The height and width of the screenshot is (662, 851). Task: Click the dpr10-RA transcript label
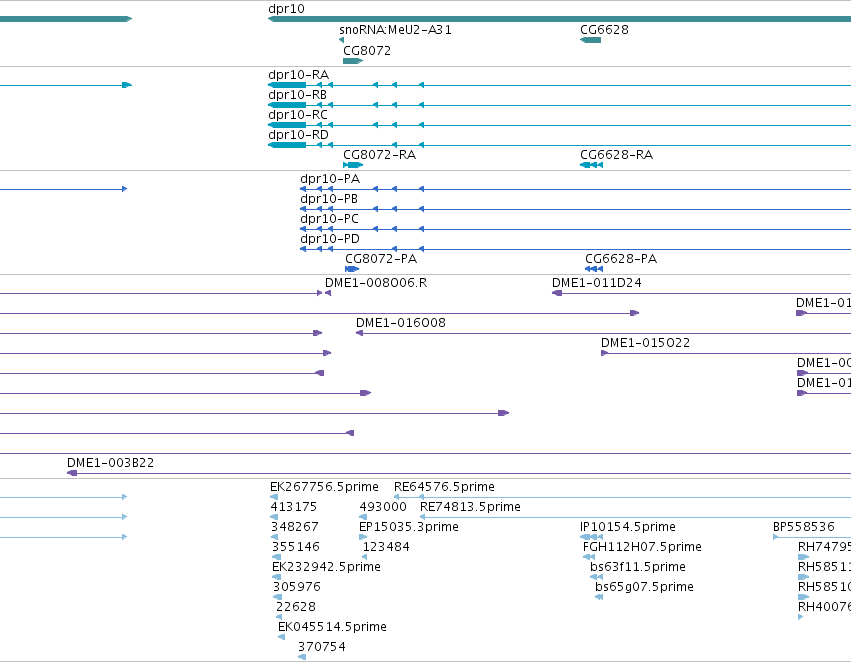pos(298,75)
